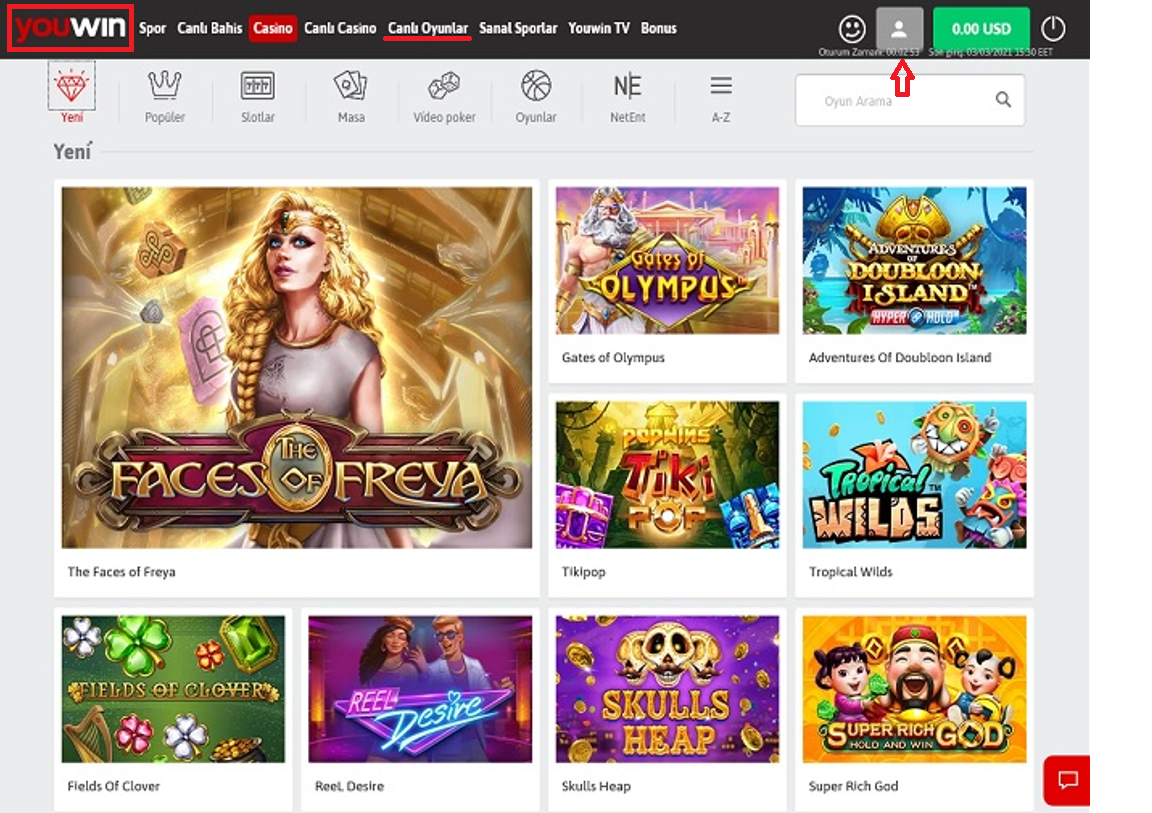Image resolution: width=1152 pixels, height=813 pixels.
Task: Open Canlı Casino in navigation
Action: pyautogui.click(x=340, y=29)
